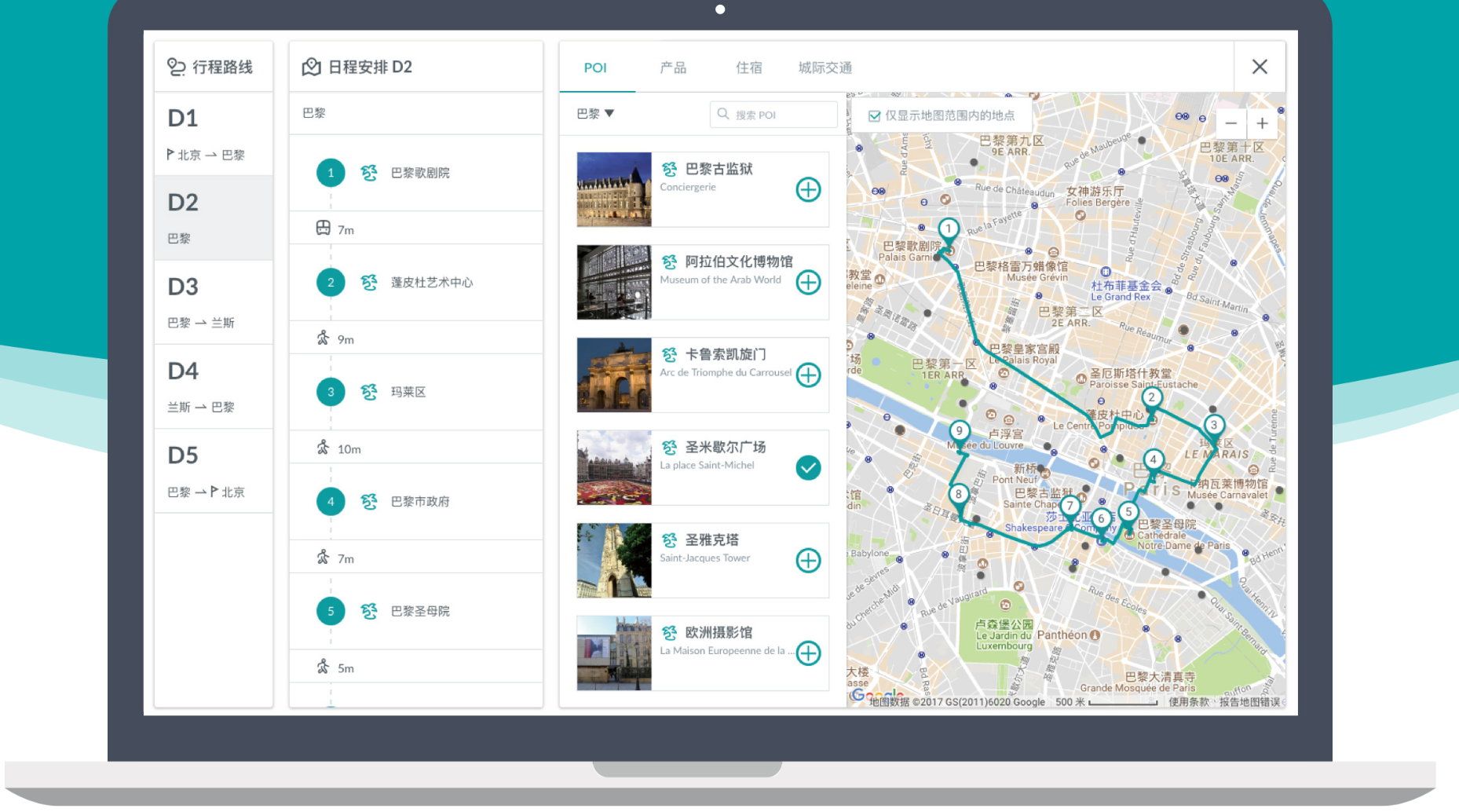1459x812 pixels.
Task: Open the 卡鲁索凯旋门 photo thumbnail
Action: point(614,375)
